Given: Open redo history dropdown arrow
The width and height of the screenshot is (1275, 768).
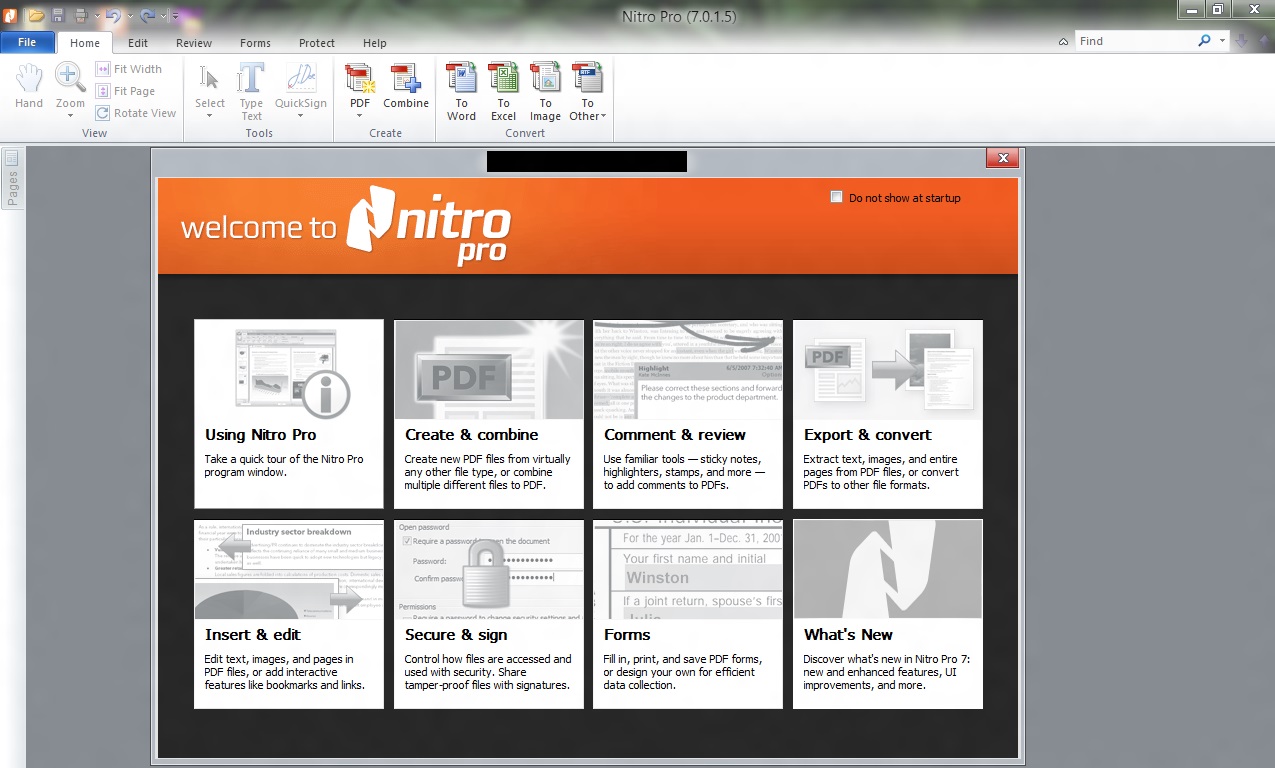Looking at the screenshot, I should pyautogui.click(x=163, y=17).
